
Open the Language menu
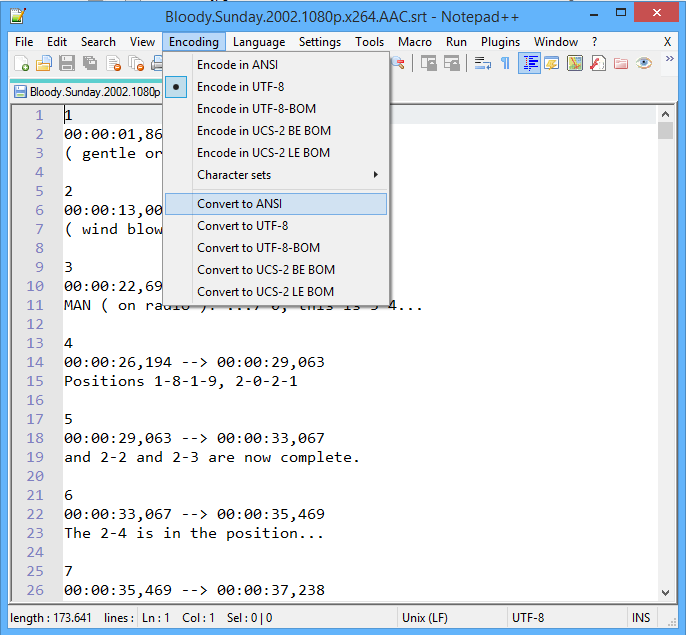pos(259,42)
